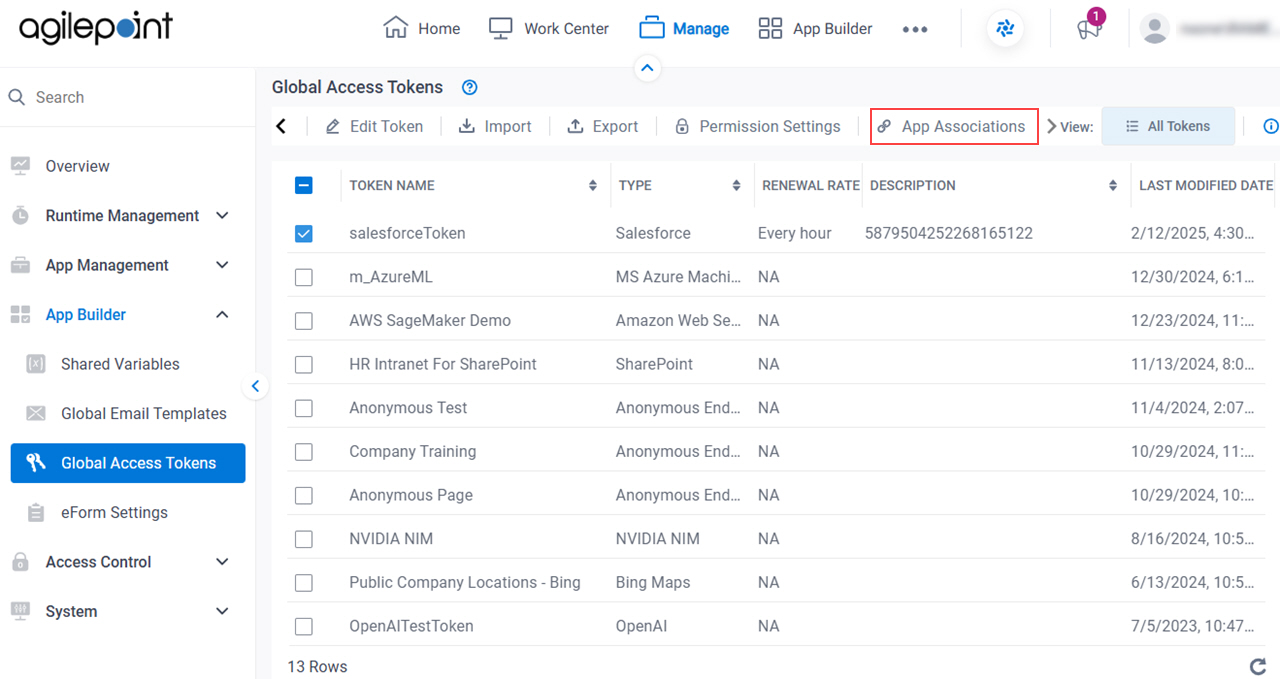Uncheck the salesforceToken checkbox
Viewport: 1280px width, 679px height.
(x=304, y=233)
